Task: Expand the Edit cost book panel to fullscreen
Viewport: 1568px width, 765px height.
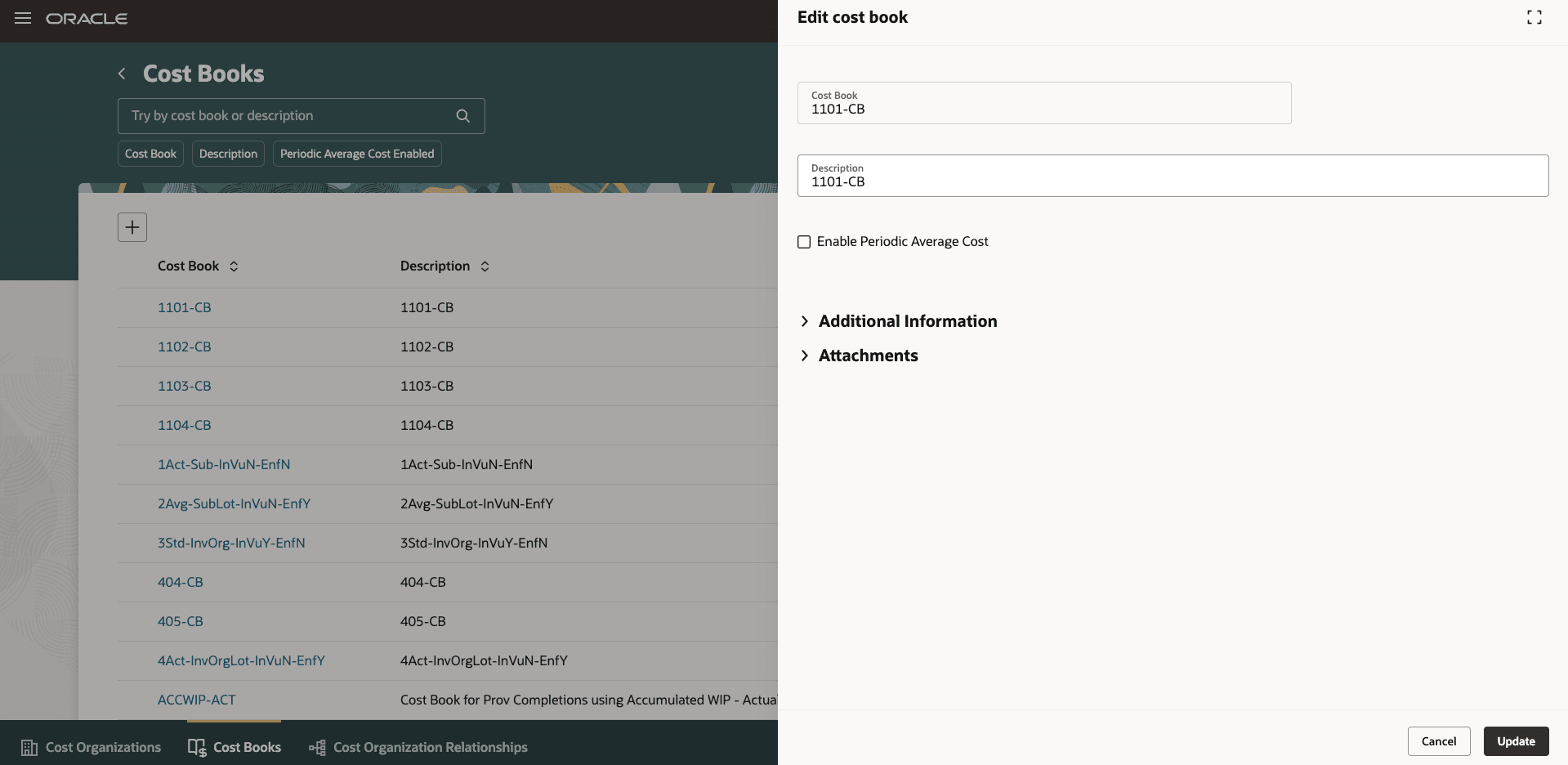Action: tap(1534, 16)
